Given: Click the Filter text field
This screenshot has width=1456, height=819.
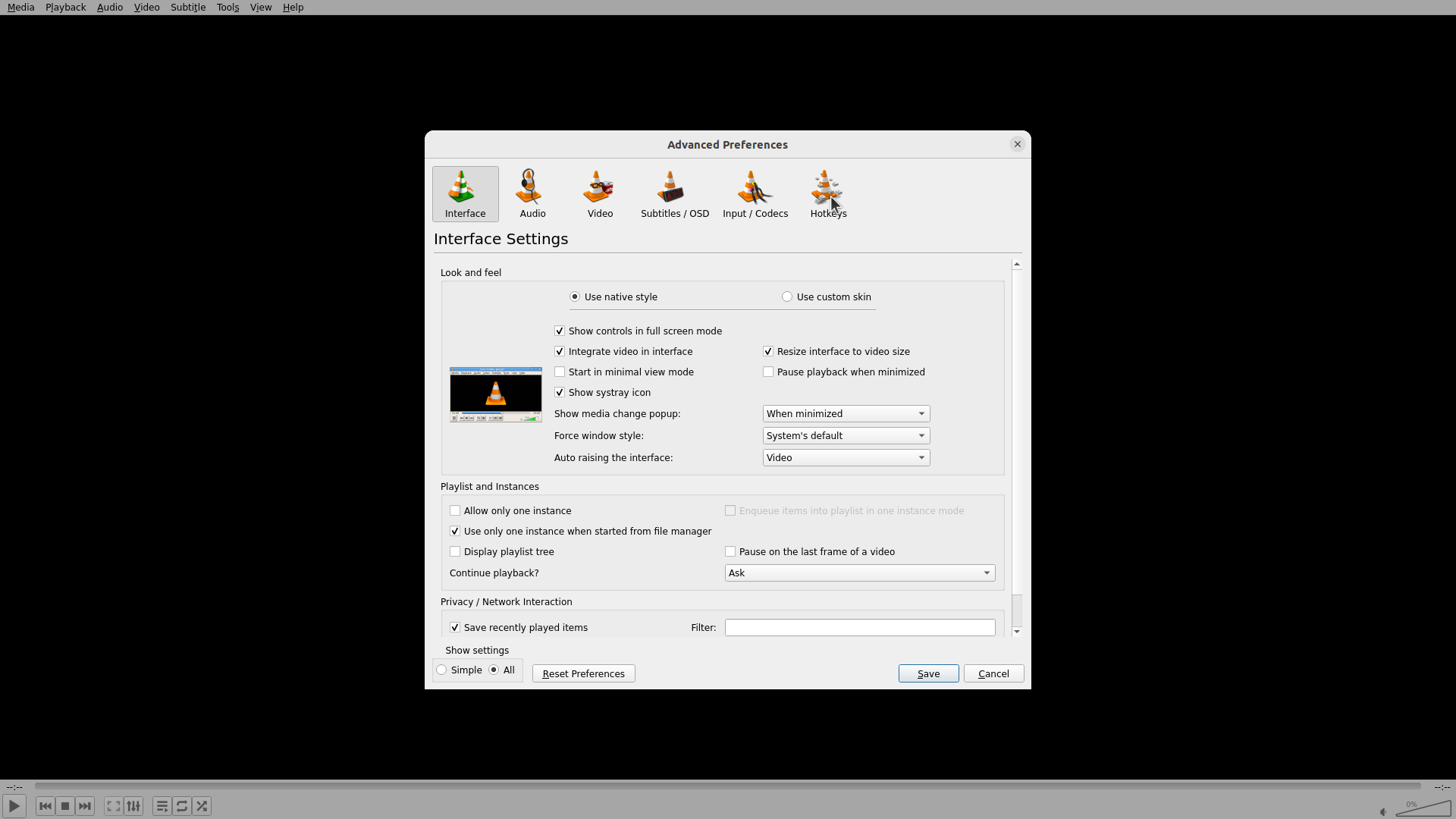Looking at the screenshot, I should coord(859,628).
